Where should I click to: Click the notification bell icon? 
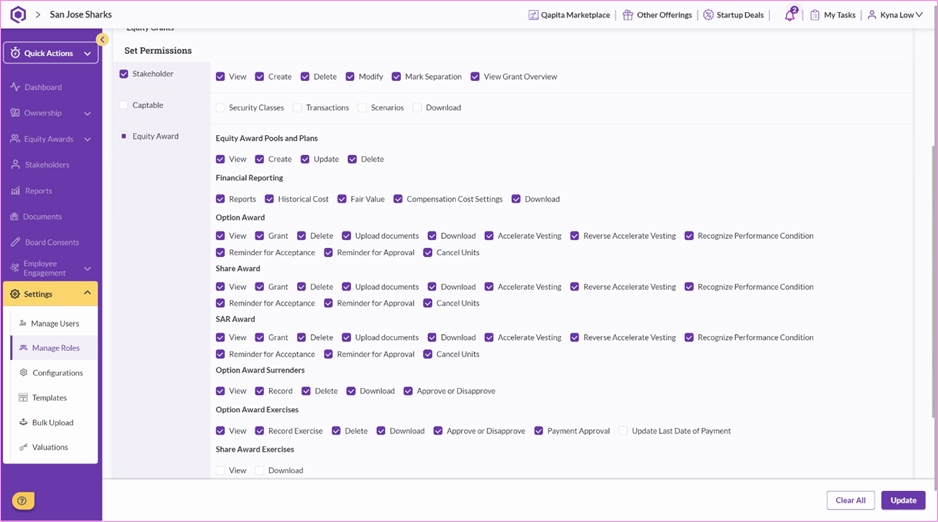click(x=791, y=15)
